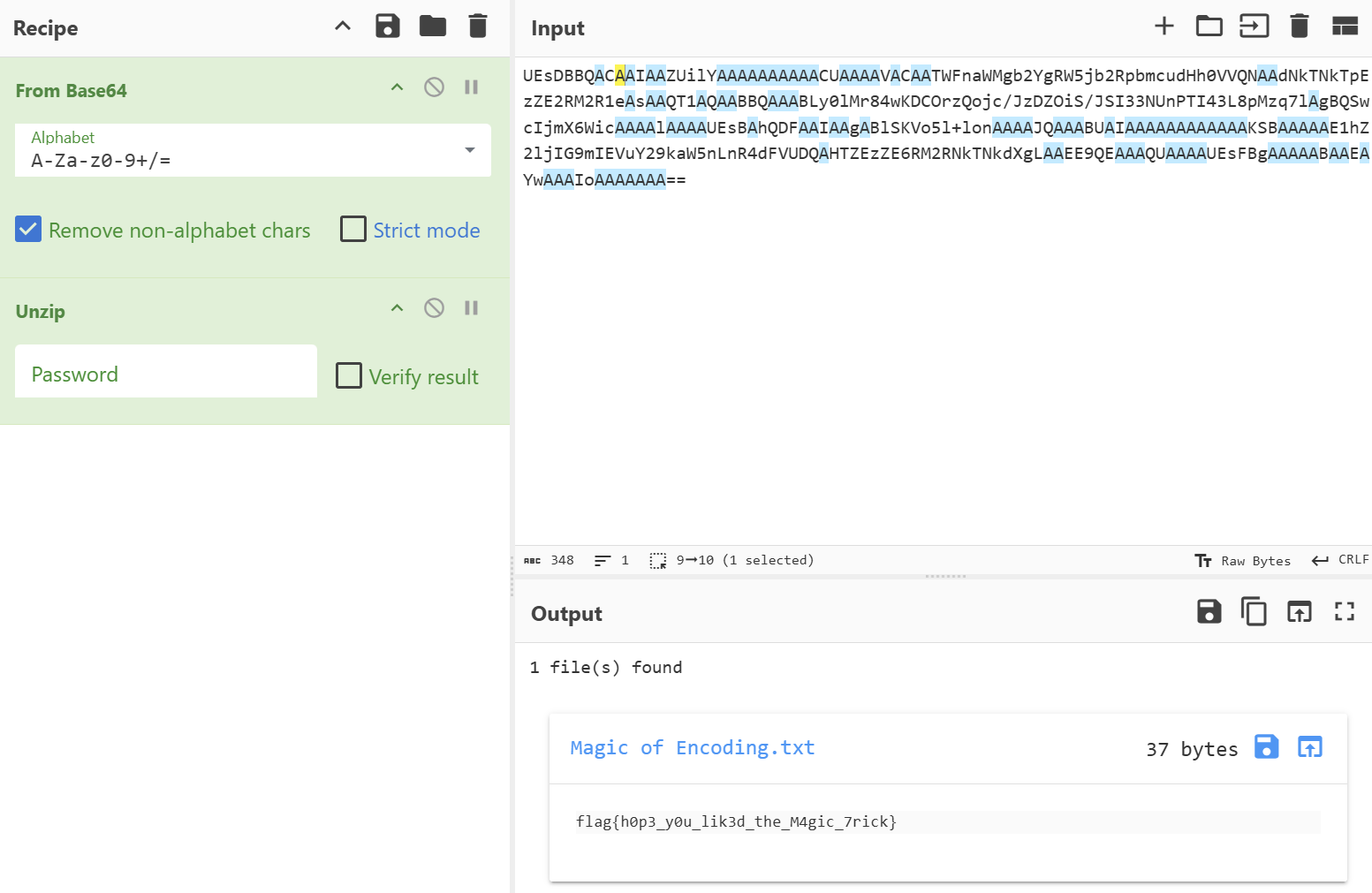Image resolution: width=1372 pixels, height=893 pixels.
Task: Collapse the From Base64 operation
Action: tap(397, 87)
